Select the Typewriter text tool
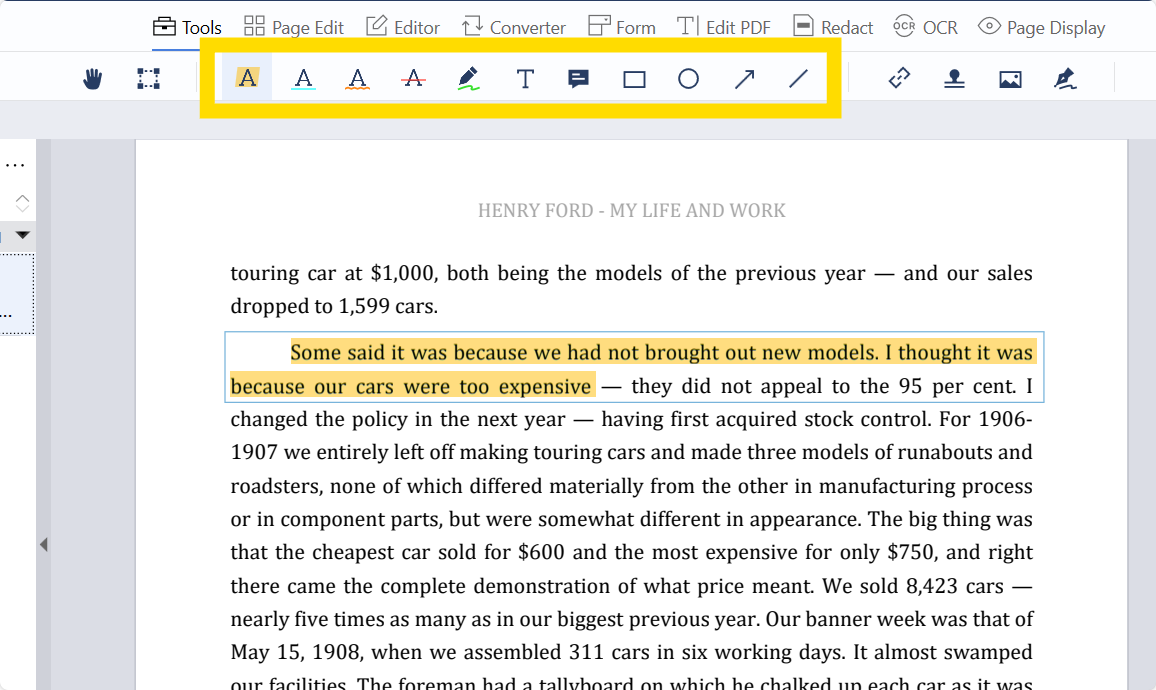The width and height of the screenshot is (1156, 690). point(525,78)
